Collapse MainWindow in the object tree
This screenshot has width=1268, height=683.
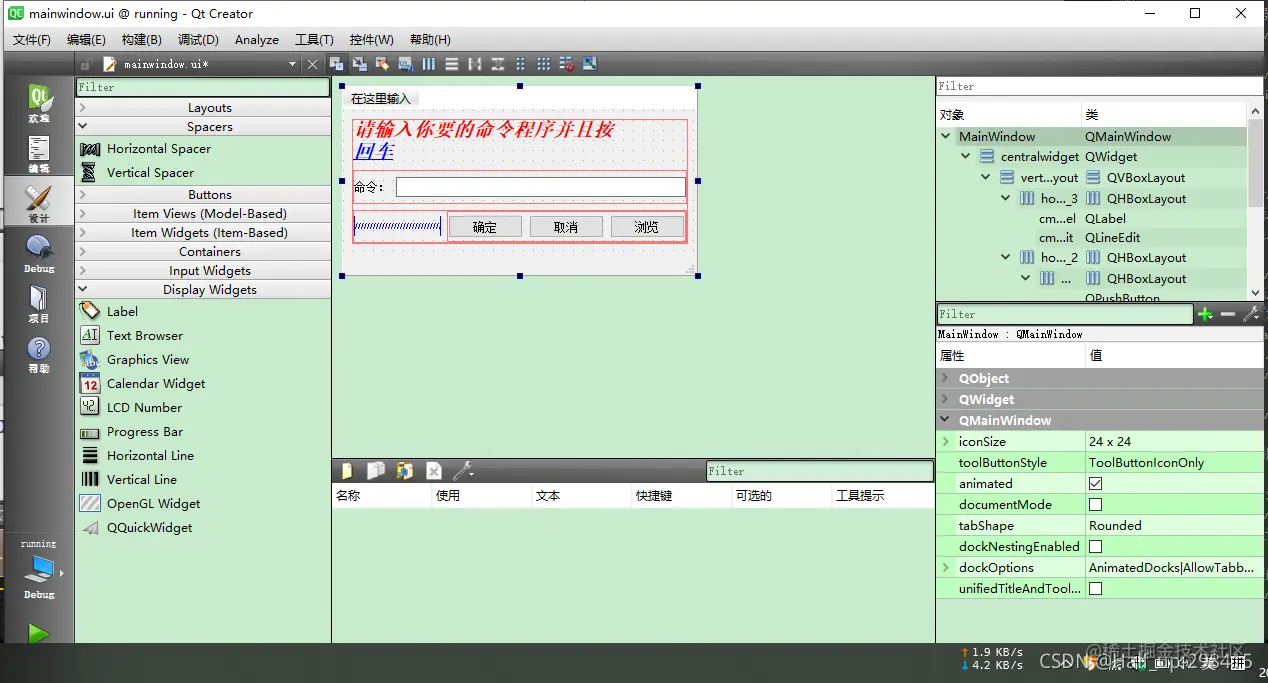946,137
